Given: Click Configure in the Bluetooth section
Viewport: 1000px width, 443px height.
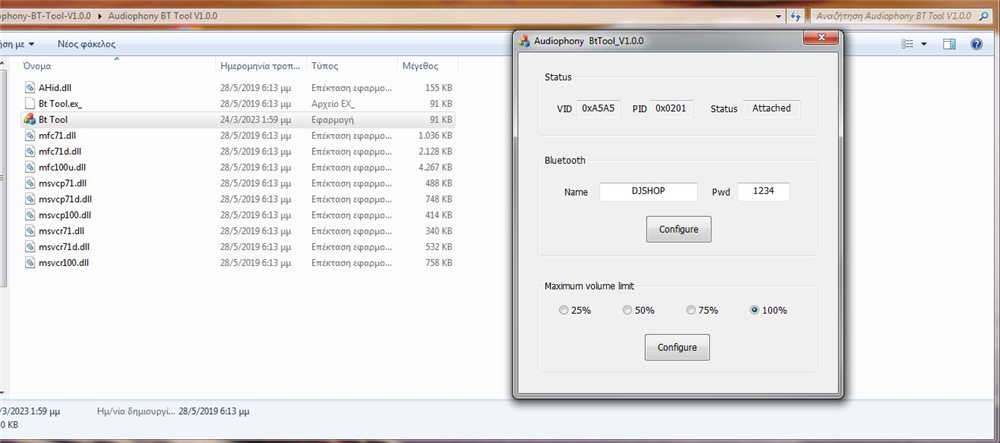Looking at the screenshot, I should tap(679, 229).
